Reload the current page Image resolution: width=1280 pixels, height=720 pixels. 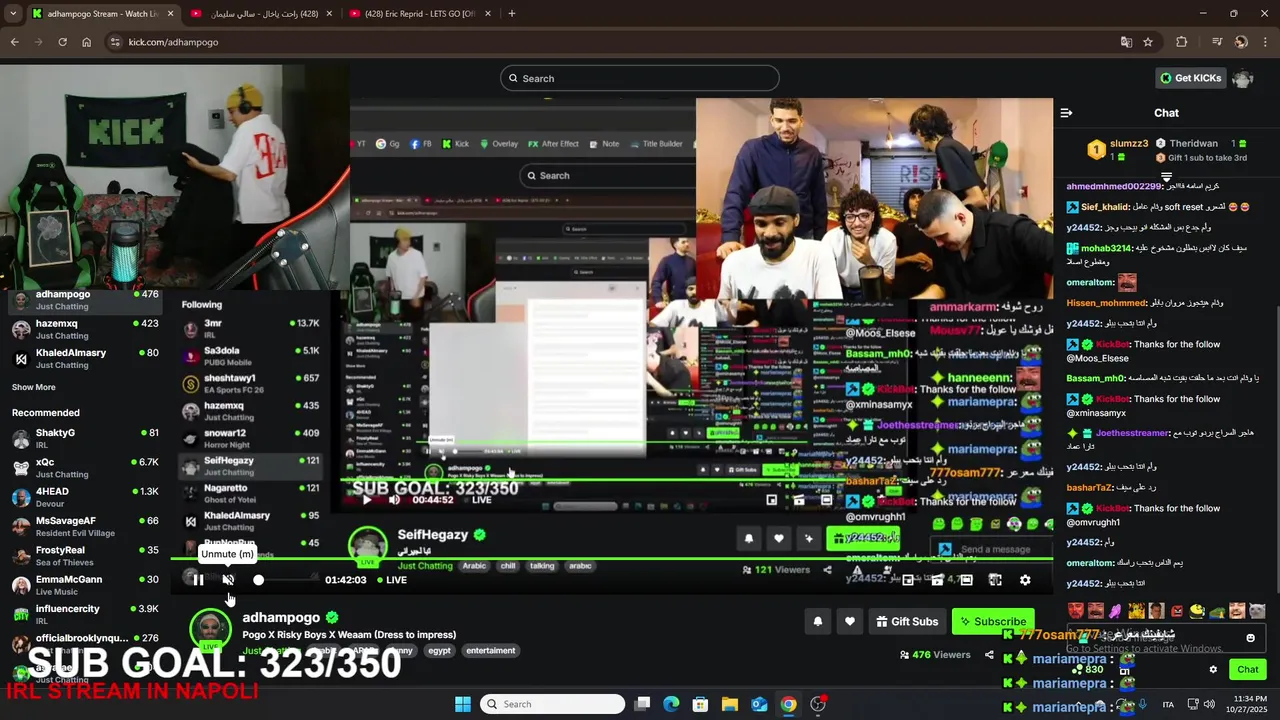[62, 42]
